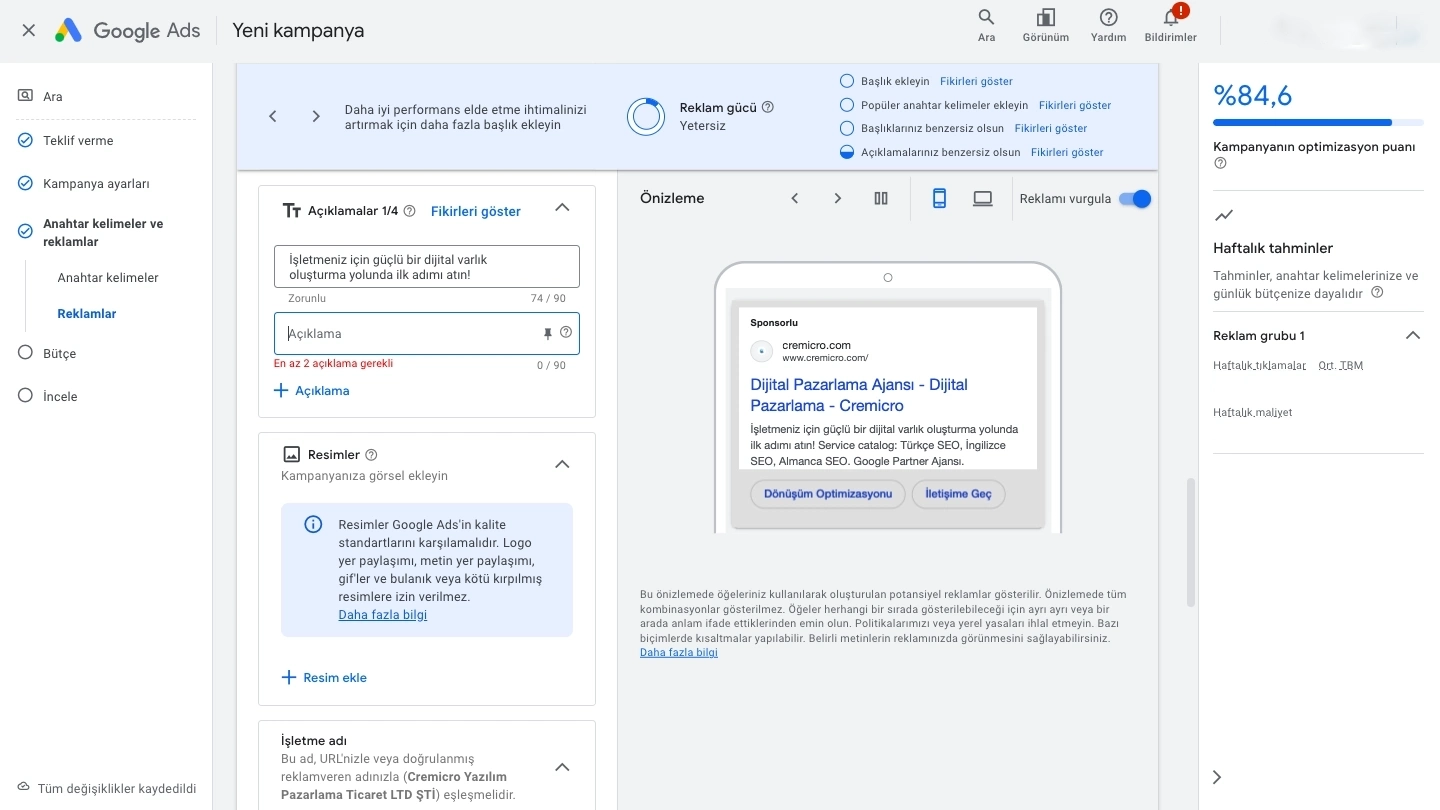Switch preview to mobile device
The width and height of the screenshot is (1440, 810).
939,198
